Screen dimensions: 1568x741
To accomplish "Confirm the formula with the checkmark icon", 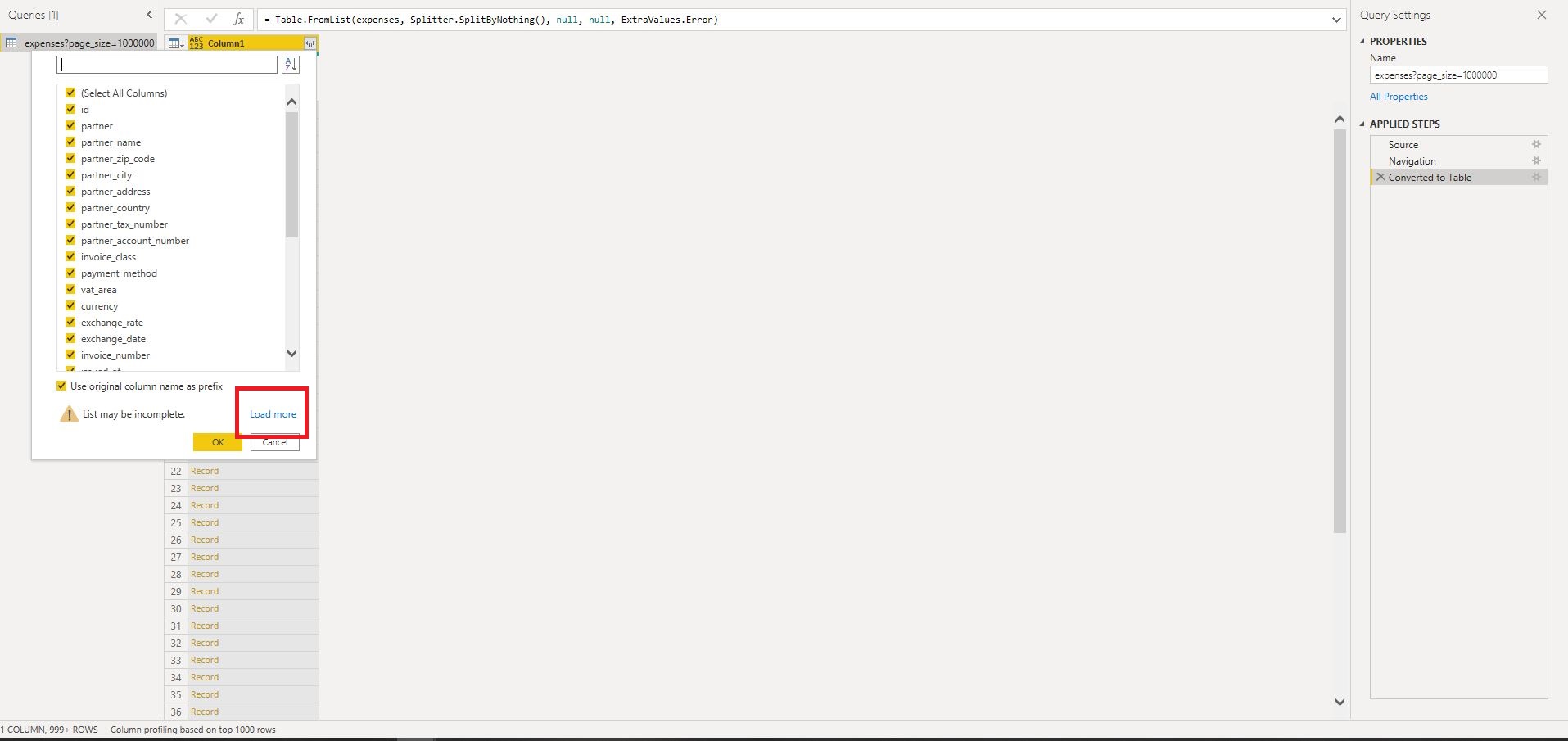I will coord(211,19).
